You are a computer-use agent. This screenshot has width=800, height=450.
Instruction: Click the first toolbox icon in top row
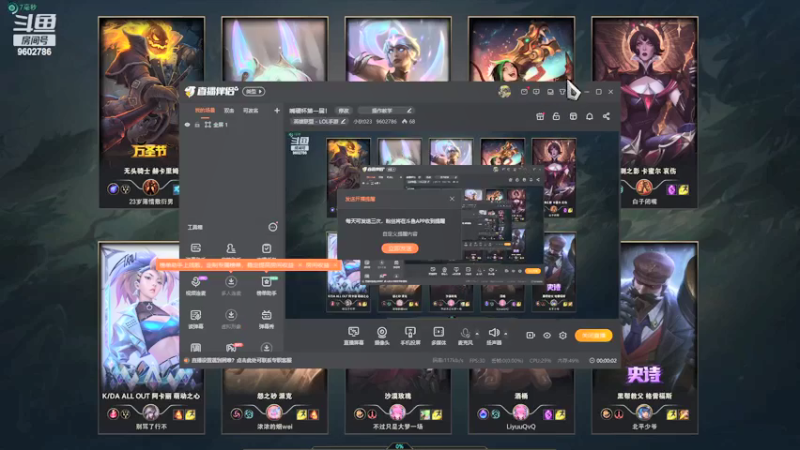point(195,248)
